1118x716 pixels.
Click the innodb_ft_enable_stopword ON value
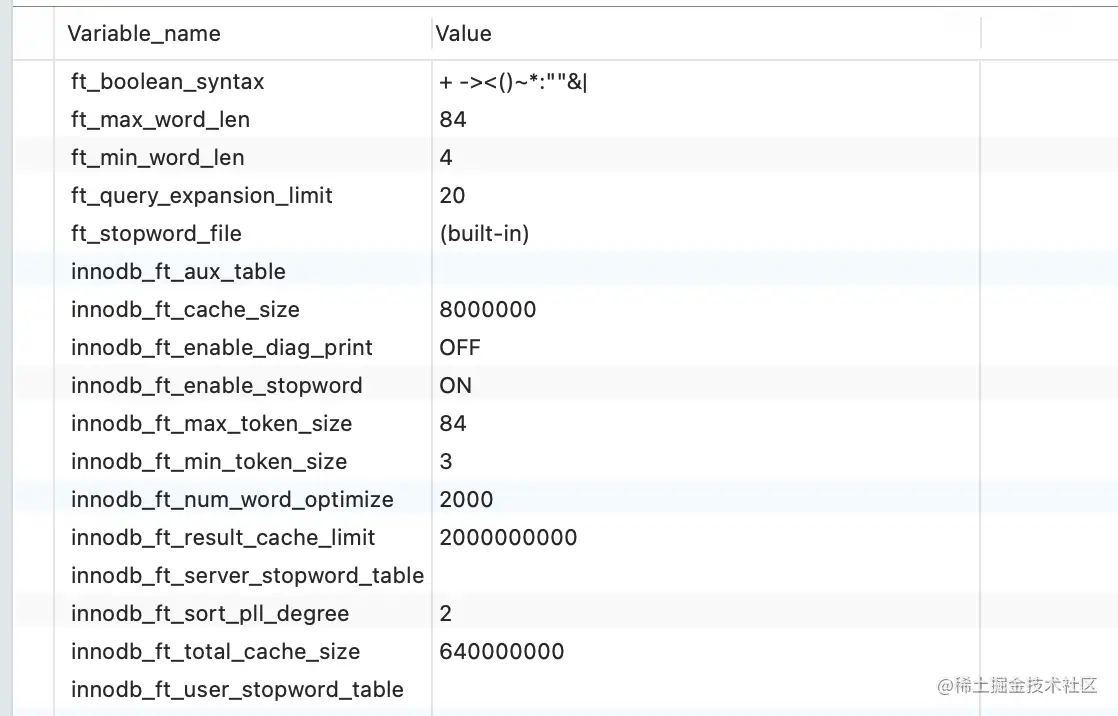(456, 385)
